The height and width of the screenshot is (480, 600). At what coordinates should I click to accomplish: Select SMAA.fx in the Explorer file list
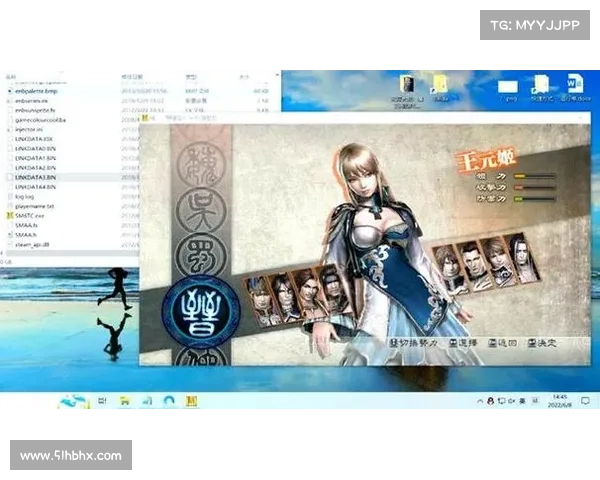click(26, 225)
